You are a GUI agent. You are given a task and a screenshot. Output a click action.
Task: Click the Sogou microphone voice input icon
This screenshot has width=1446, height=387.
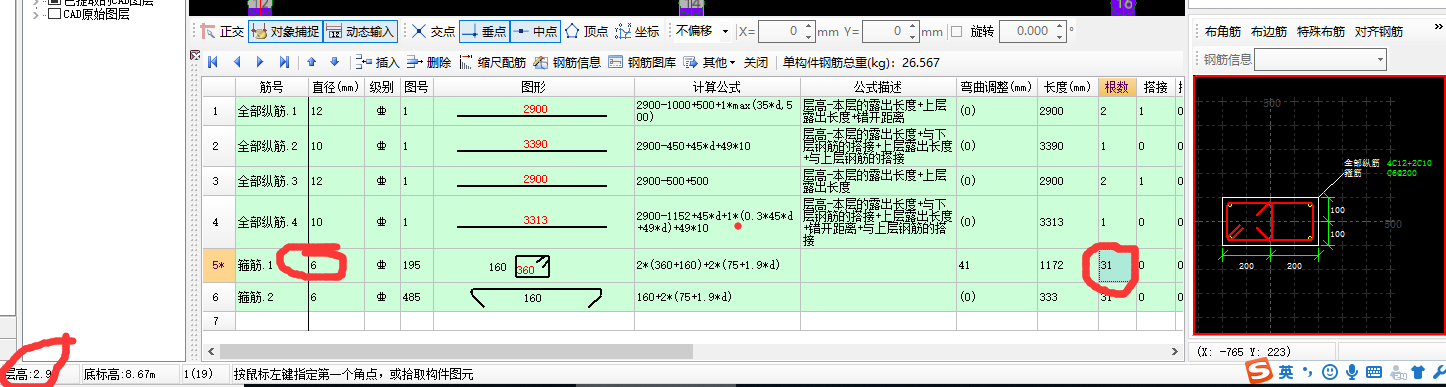coord(1352,372)
